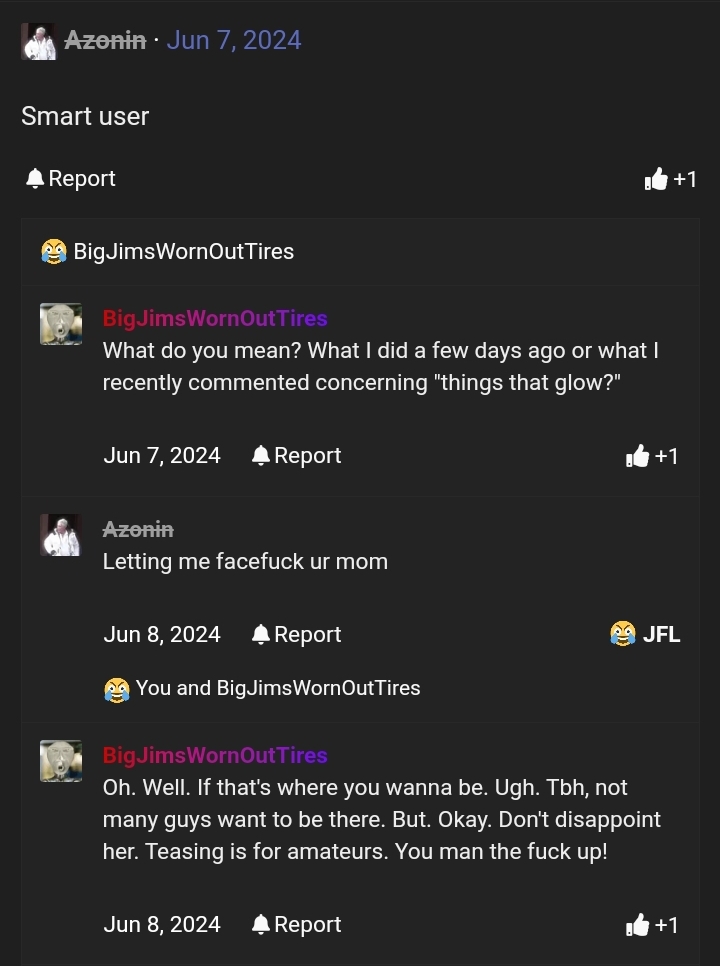Click the thumbs-up icon on the last comment

click(x=638, y=924)
